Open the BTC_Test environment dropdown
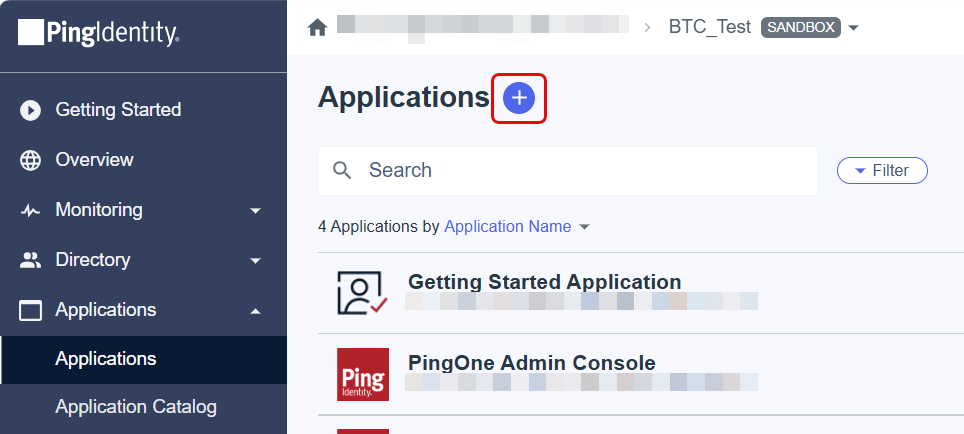 tap(853, 28)
